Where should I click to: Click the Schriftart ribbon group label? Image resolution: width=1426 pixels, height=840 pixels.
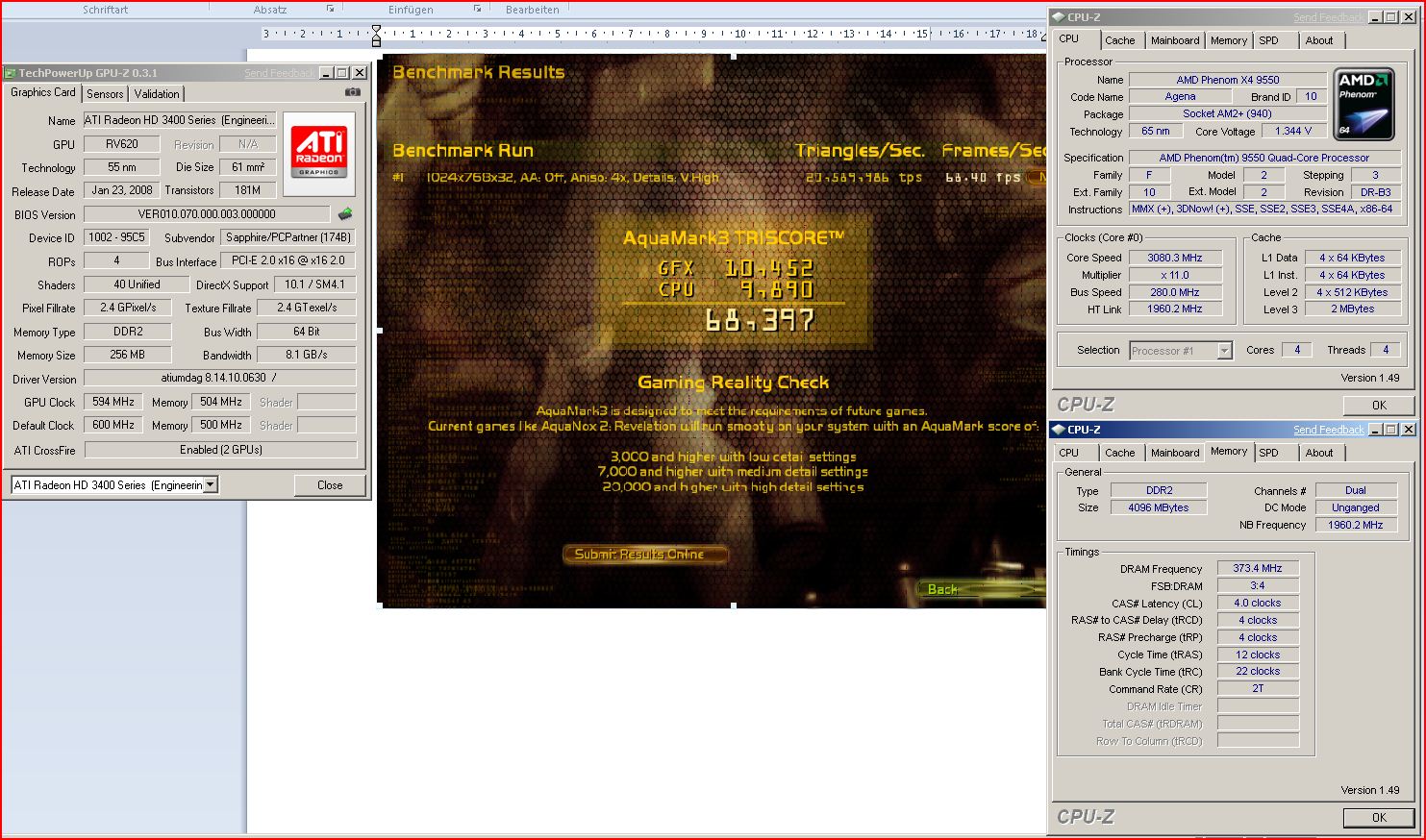point(105,10)
